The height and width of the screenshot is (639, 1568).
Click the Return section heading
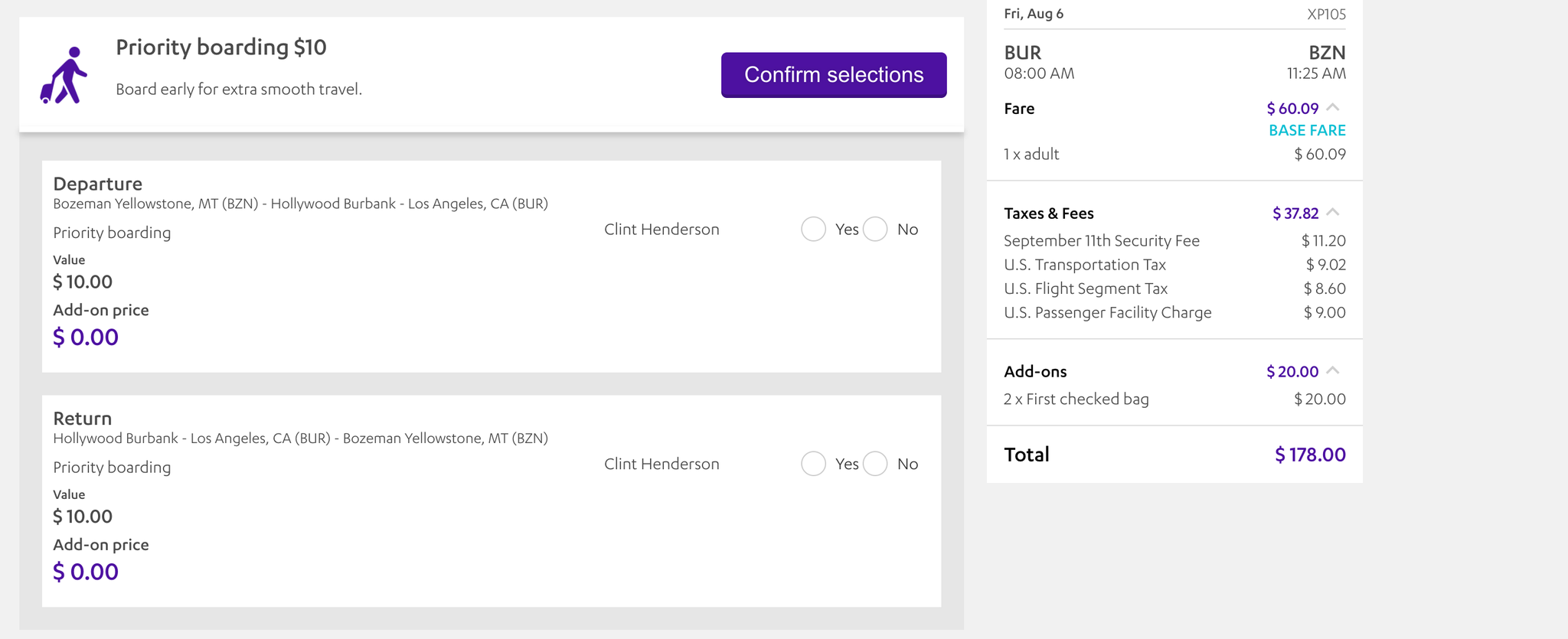click(82, 418)
